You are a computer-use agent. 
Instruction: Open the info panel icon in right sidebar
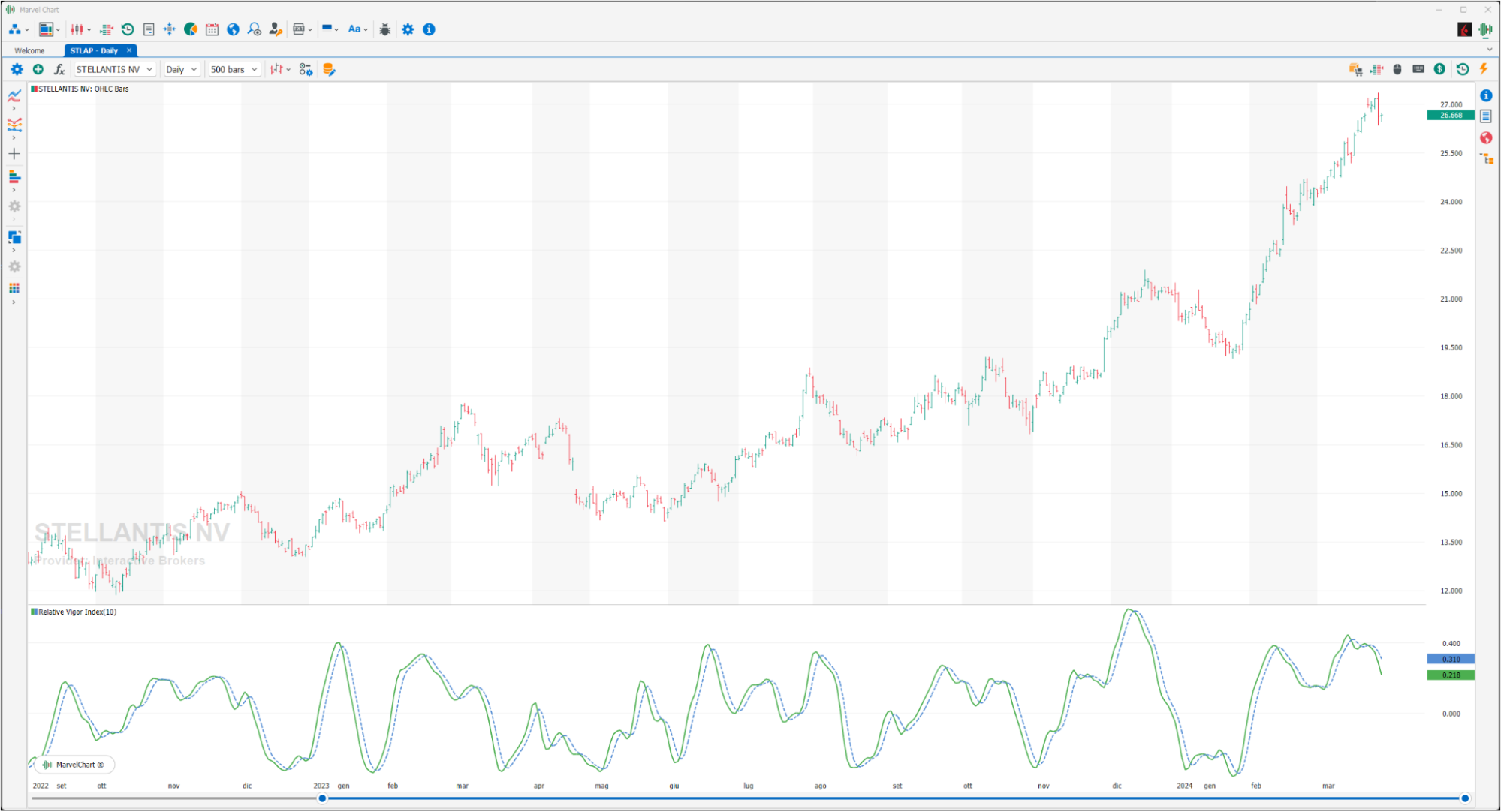coord(1486,95)
